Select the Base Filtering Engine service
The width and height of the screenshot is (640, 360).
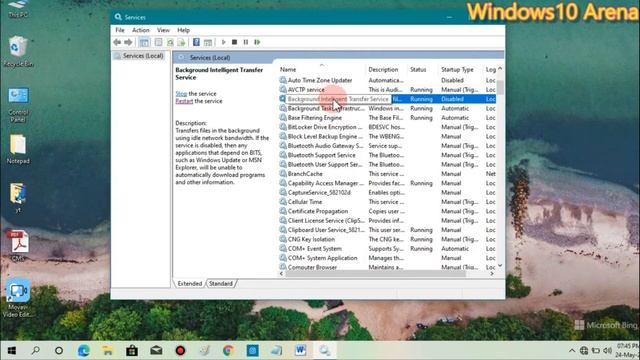[315, 118]
